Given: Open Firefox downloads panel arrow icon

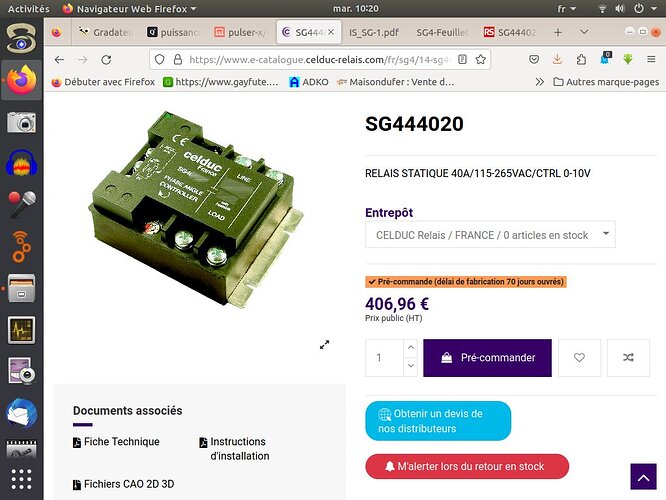Looking at the screenshot, I should pyautogui.click(x=557, y=59).
